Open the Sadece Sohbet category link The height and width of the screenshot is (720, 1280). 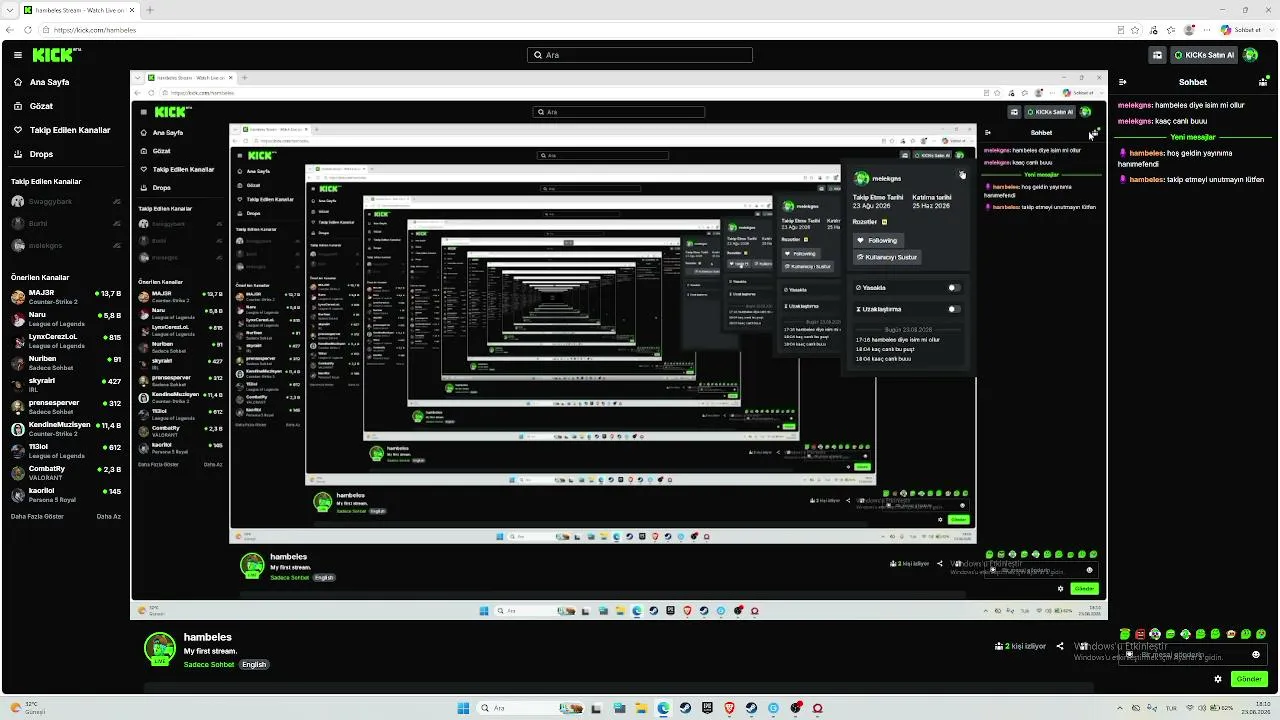coord(209,664)
